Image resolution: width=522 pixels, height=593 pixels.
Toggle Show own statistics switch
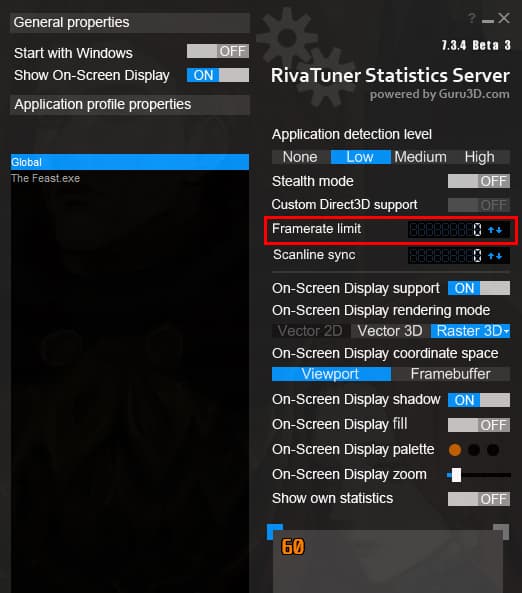point(478,499)
